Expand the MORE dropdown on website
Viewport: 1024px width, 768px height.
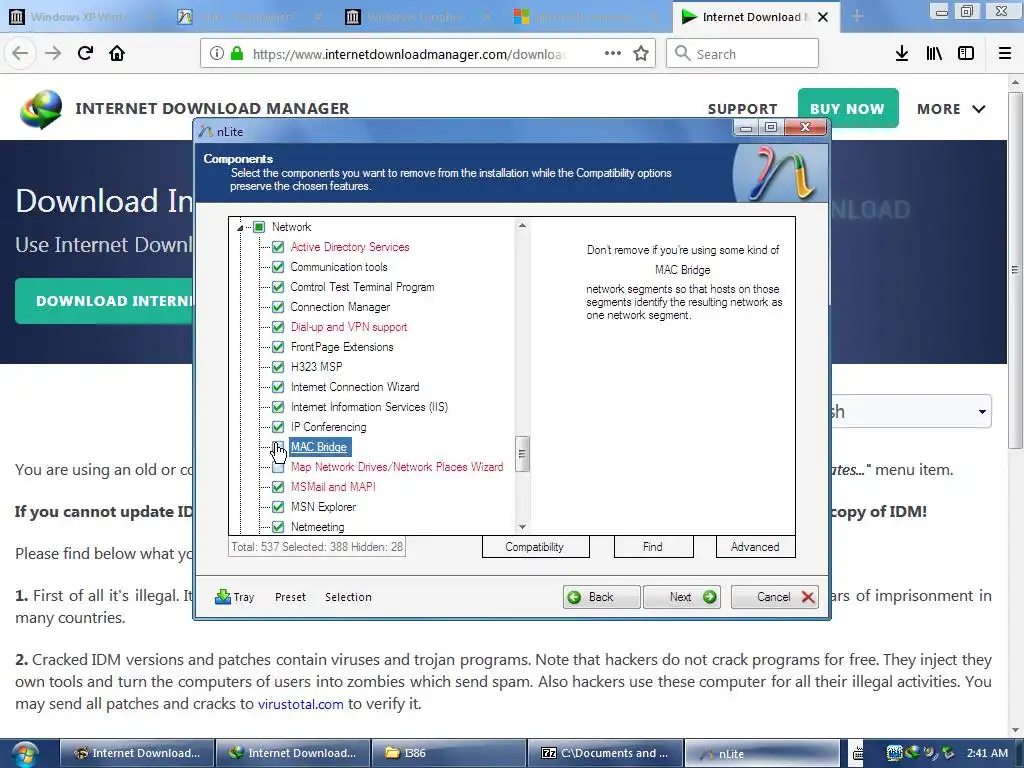pos(951,109)
